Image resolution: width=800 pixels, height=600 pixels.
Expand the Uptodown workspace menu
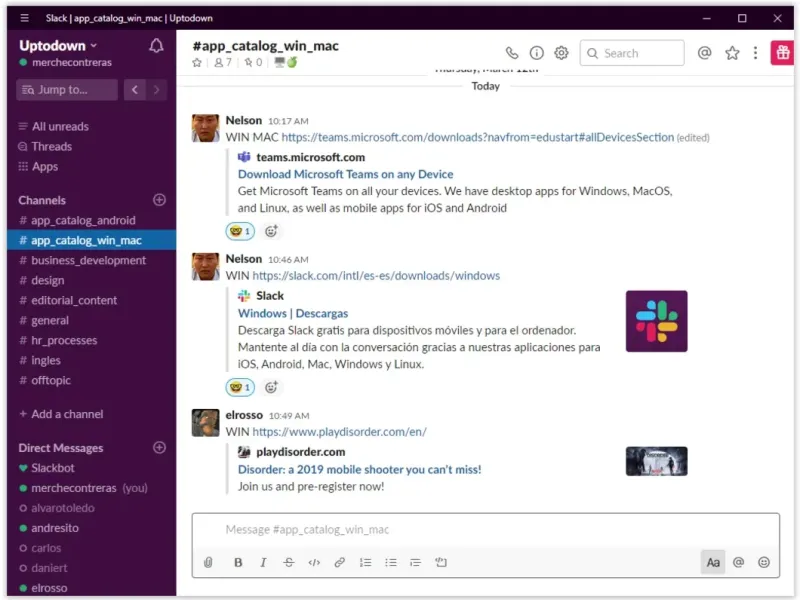pyautogui.click(x=58, y=46)
